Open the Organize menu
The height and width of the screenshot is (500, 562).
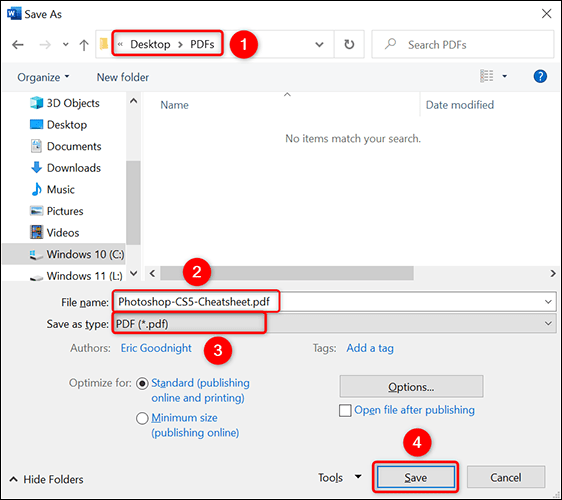[x=43, y=77]
